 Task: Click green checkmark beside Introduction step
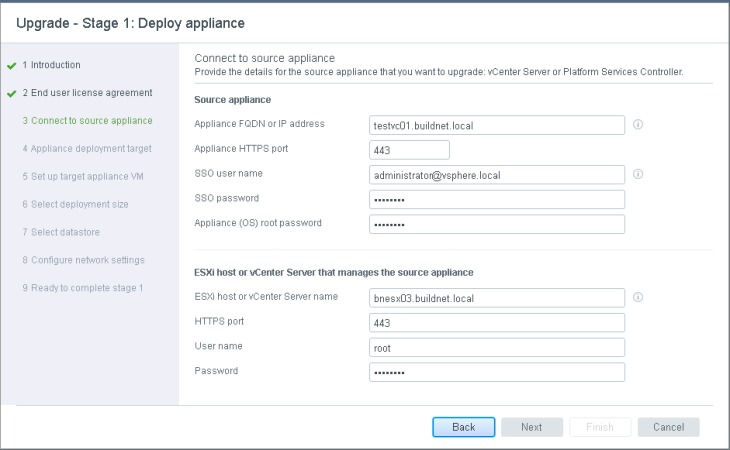(x=11, y=65)
